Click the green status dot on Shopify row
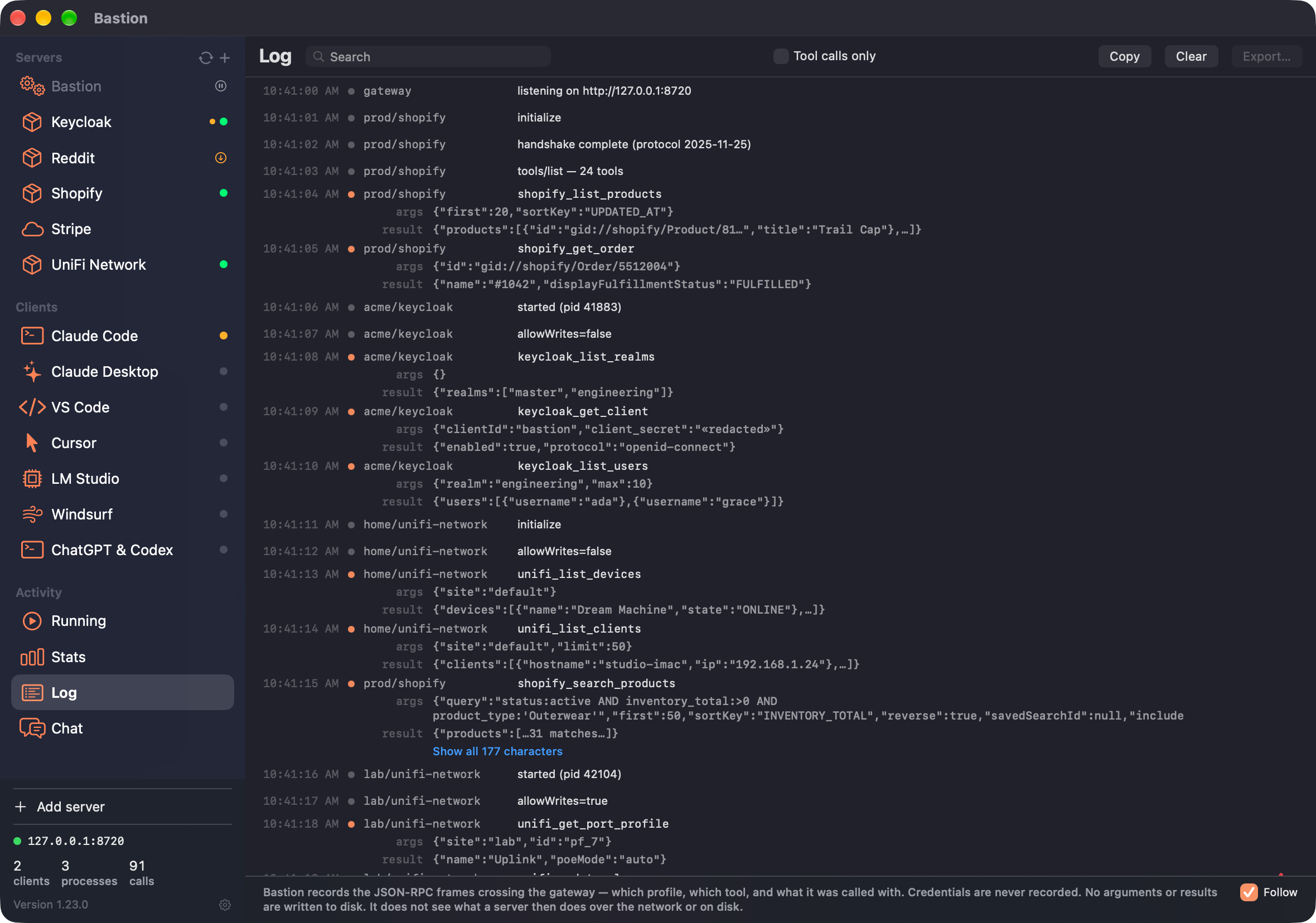This screenshot has height=923, width=1316. (x=224, y=193)
